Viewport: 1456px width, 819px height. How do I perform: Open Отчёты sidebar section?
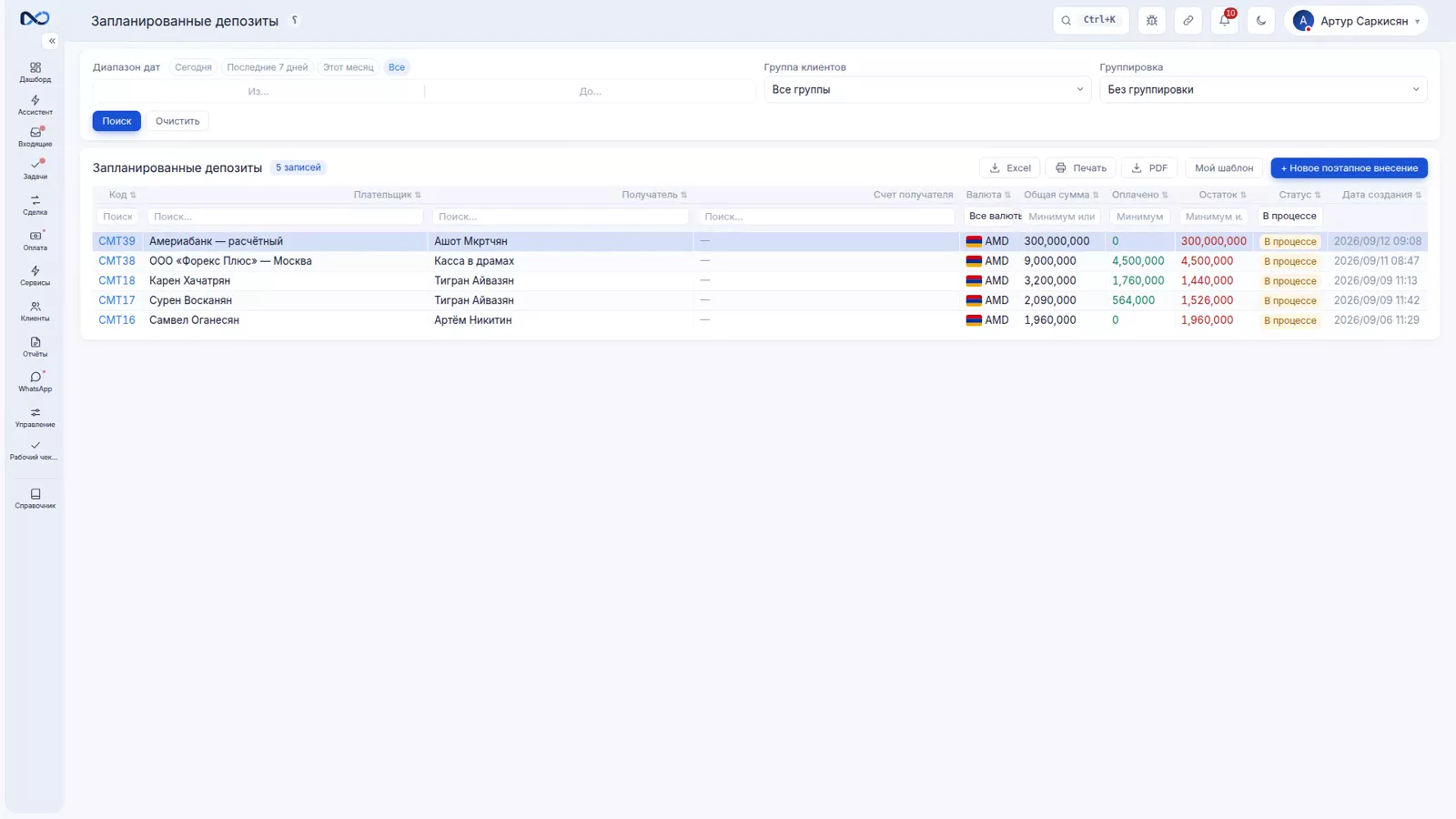pyautogui.click(x=35, y=347)
